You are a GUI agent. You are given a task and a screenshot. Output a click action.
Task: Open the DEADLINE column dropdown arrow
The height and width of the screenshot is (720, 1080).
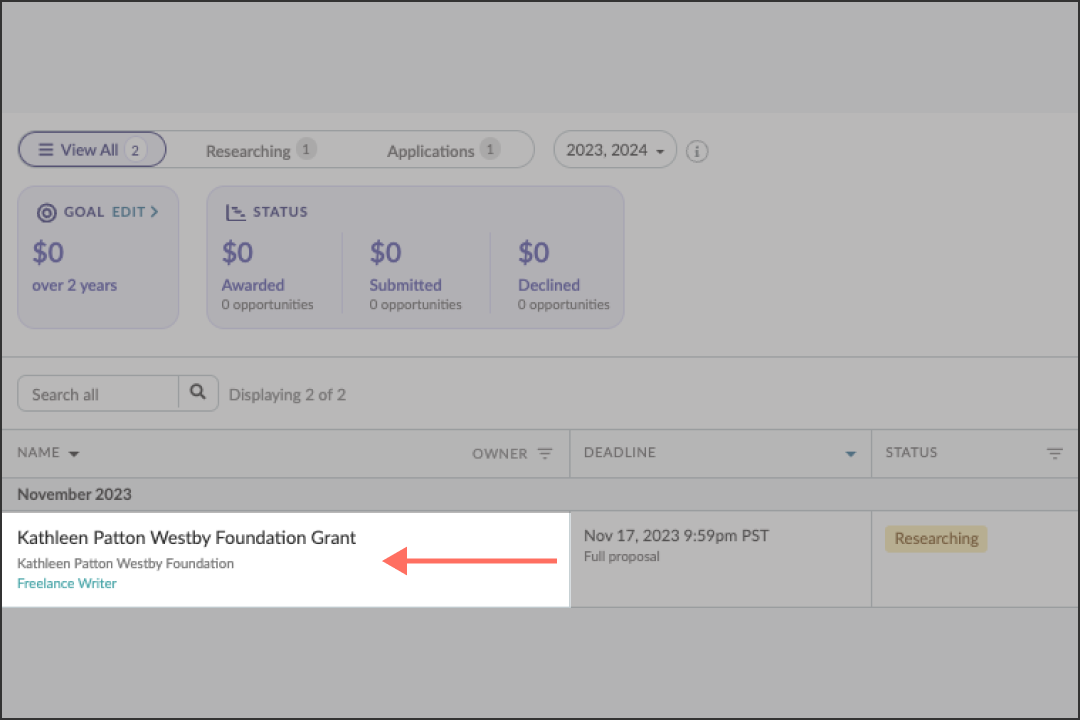(x=850, y=453)
